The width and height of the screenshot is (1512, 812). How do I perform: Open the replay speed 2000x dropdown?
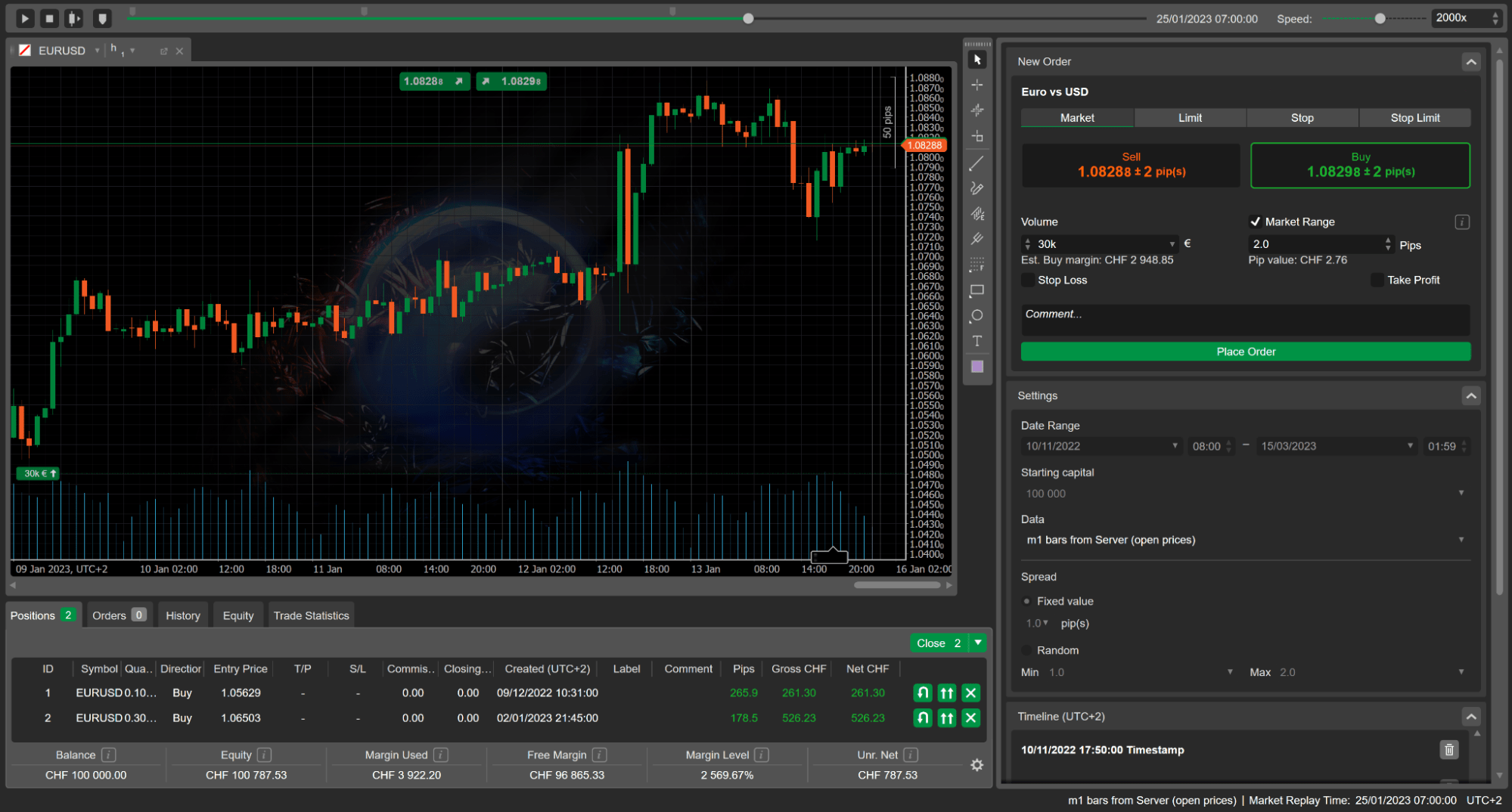click(x=1467, y=18)
